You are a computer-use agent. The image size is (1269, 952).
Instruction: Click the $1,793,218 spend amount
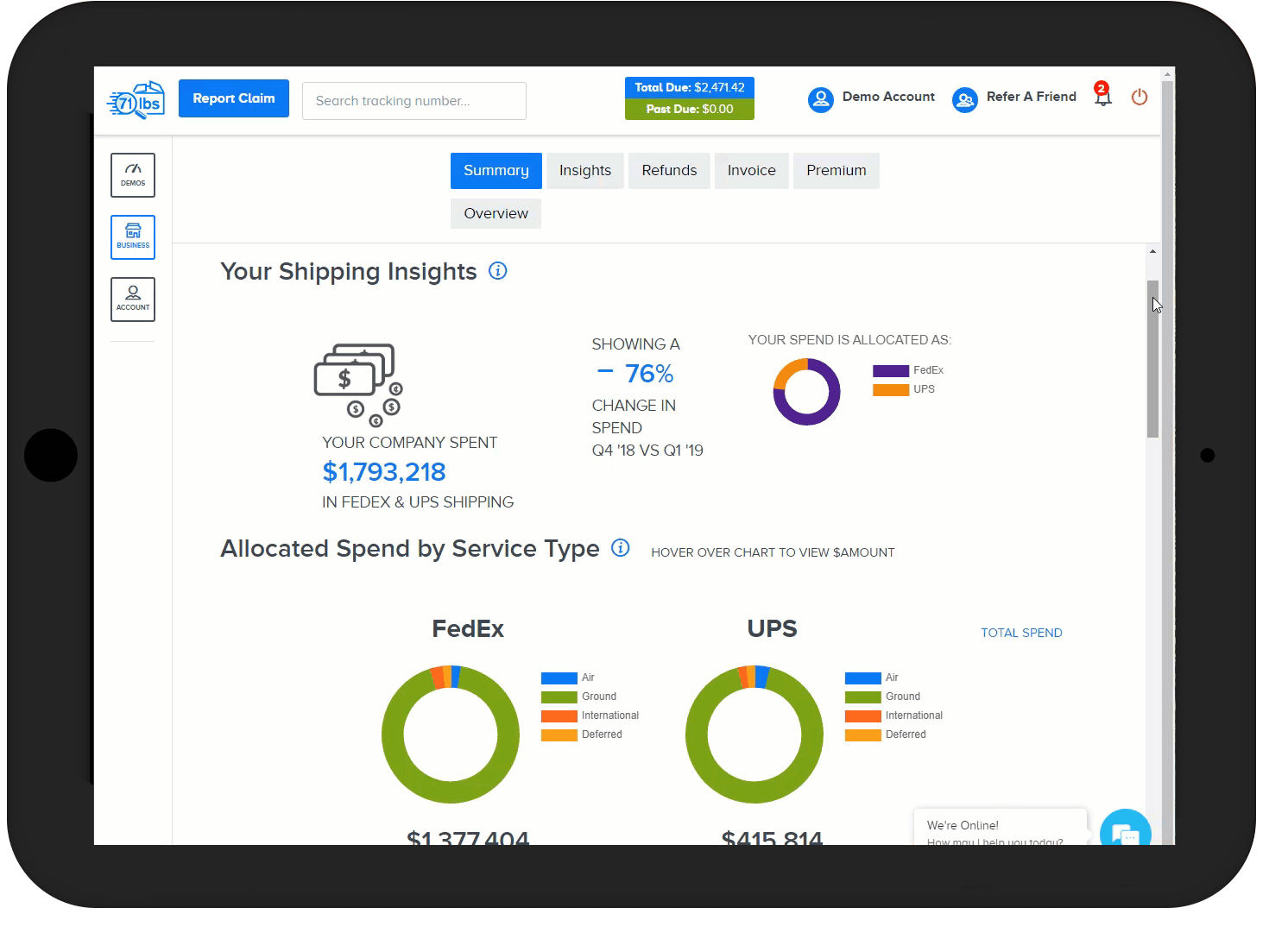pyautogui.click(x=384, y=472)
